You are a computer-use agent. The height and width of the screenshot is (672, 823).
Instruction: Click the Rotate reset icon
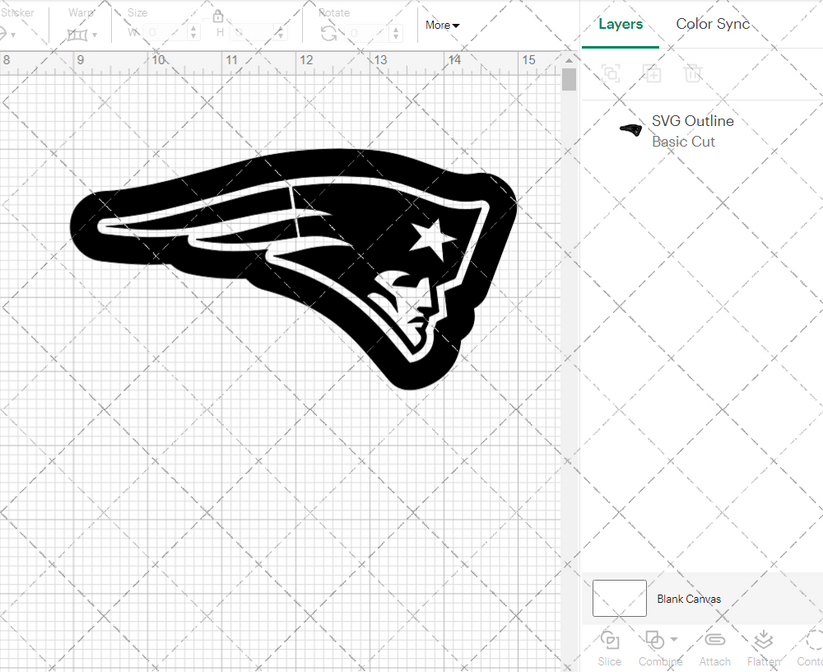pos(328,31)
